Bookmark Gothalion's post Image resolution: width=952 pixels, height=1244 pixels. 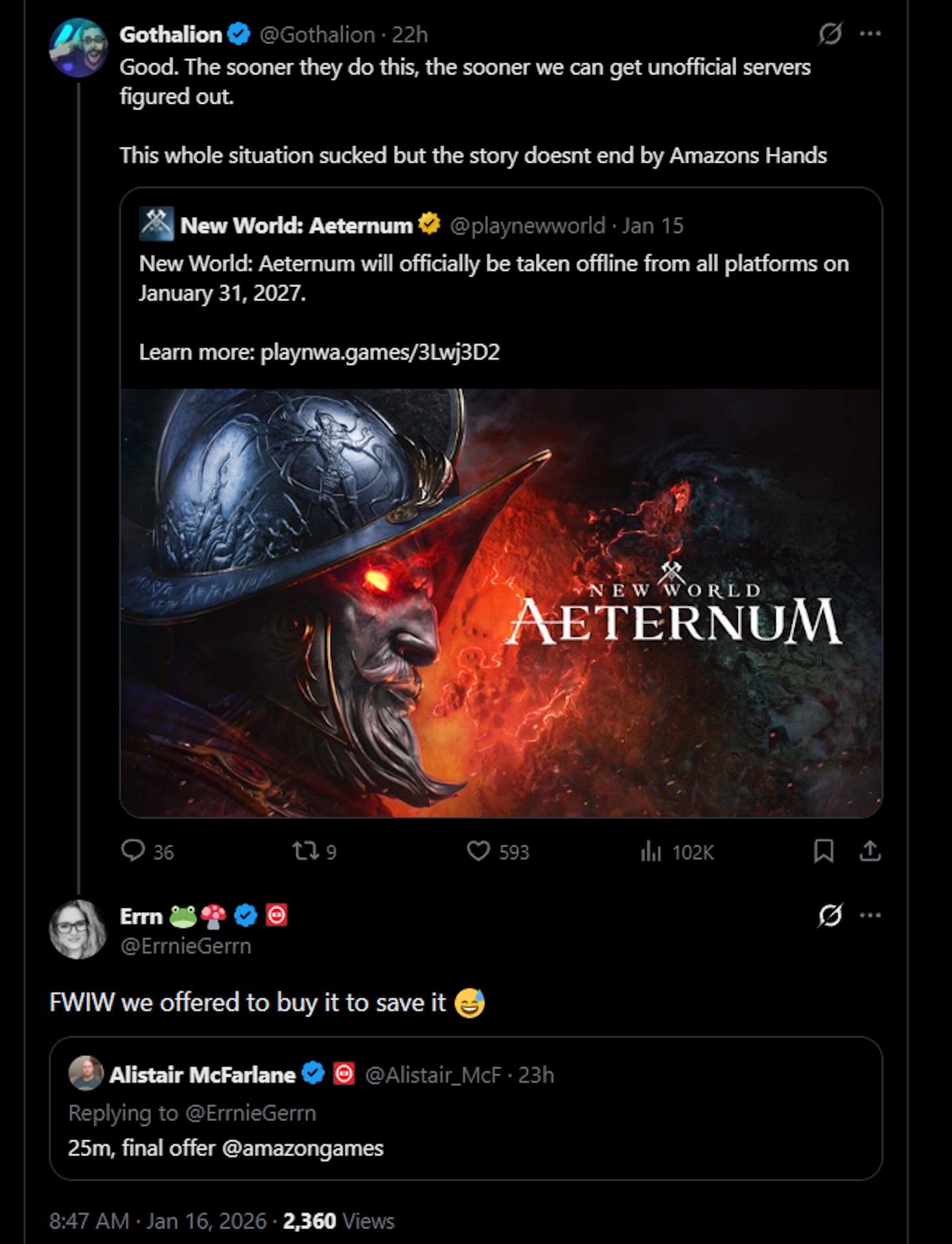point(823,851)
